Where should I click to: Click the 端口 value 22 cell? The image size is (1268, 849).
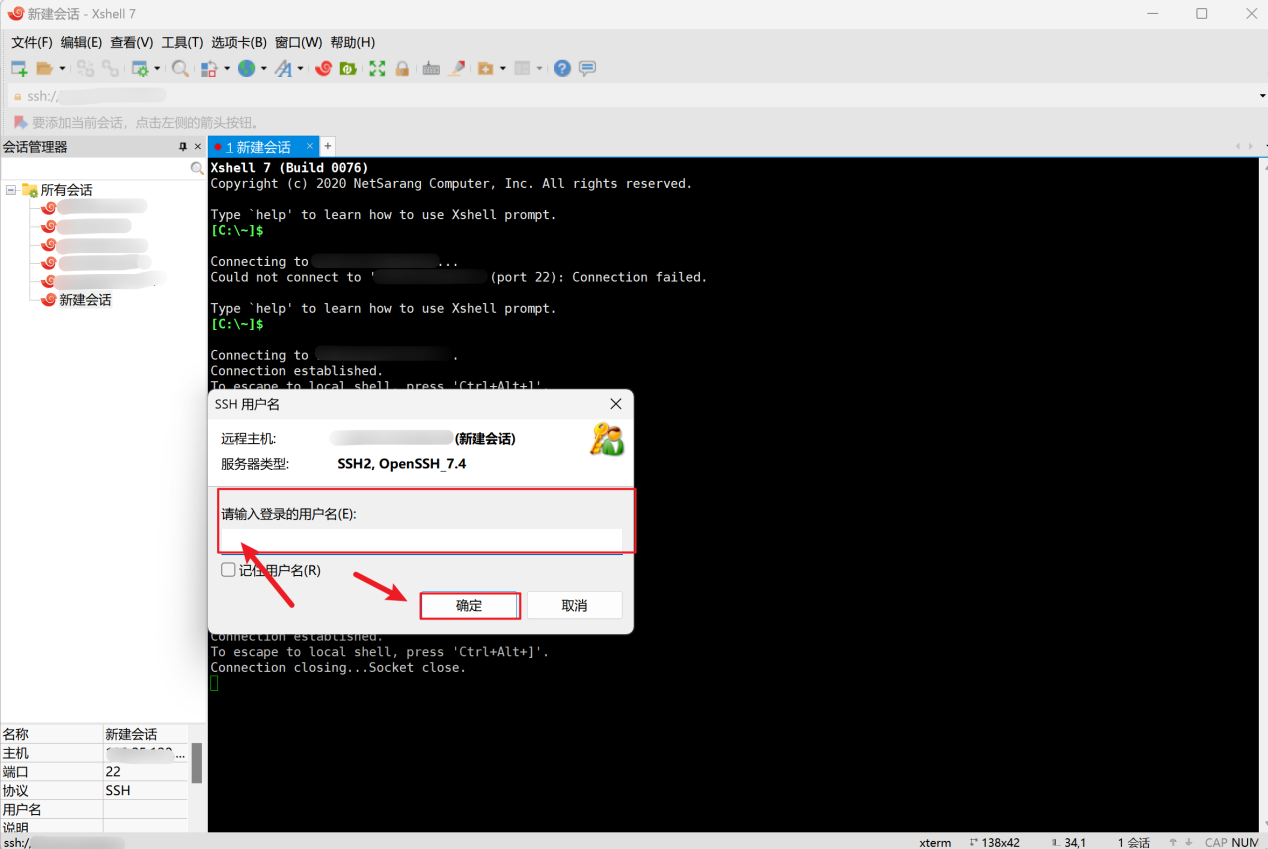[146, 772]
